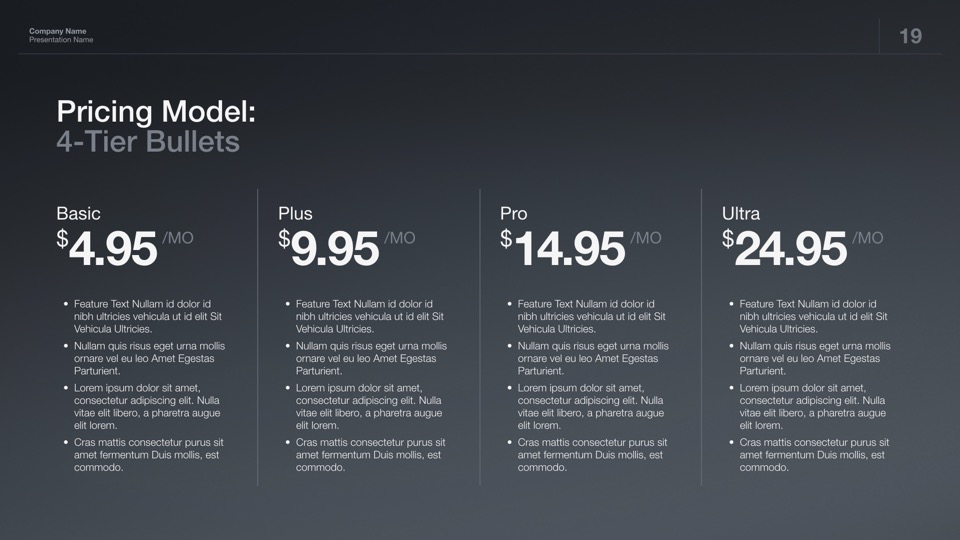Click the dollar sign before 14.95
Viewport: 960px width, 540px height.
(x=506, y=239)
